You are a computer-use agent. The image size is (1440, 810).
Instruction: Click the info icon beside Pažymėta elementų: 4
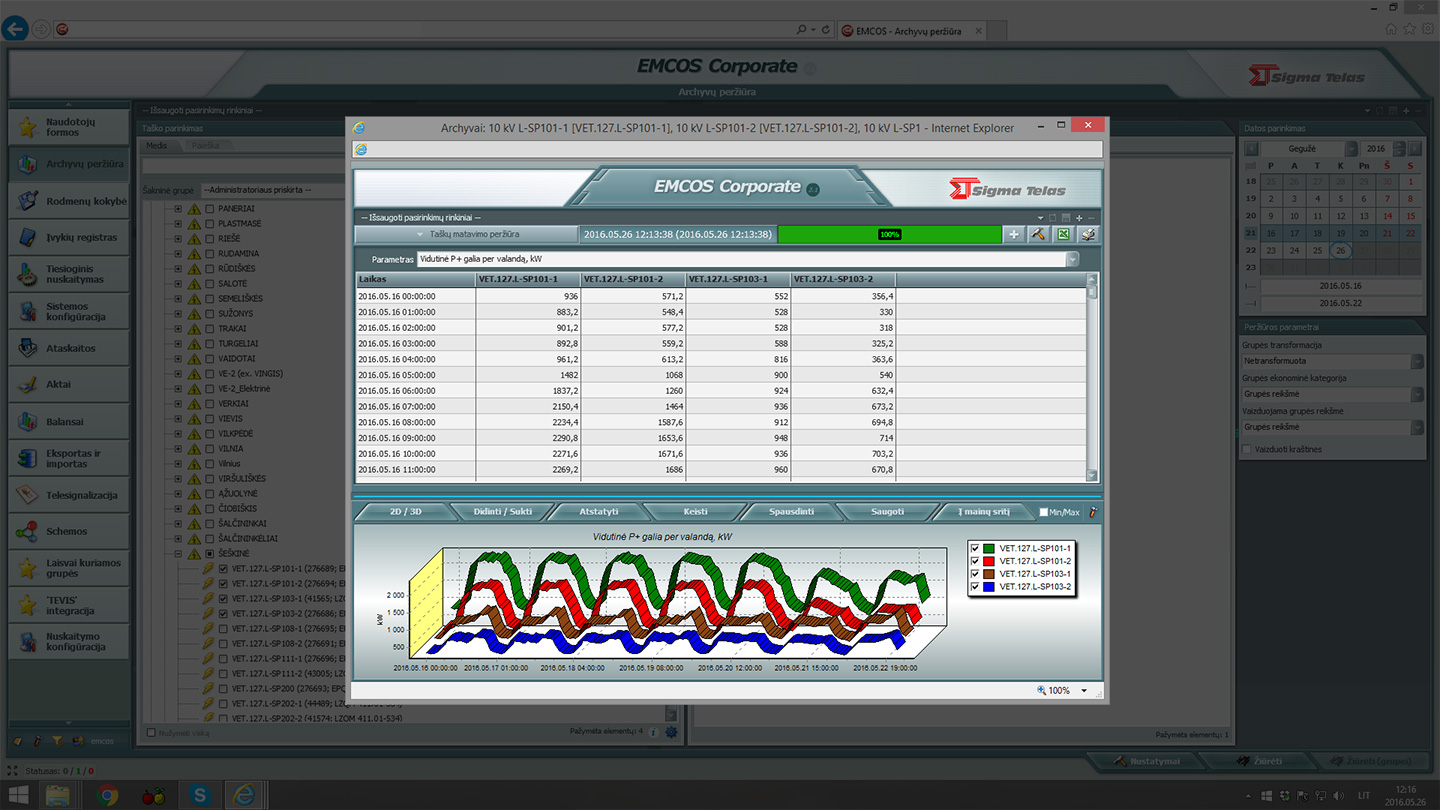(x=653, y=732)
